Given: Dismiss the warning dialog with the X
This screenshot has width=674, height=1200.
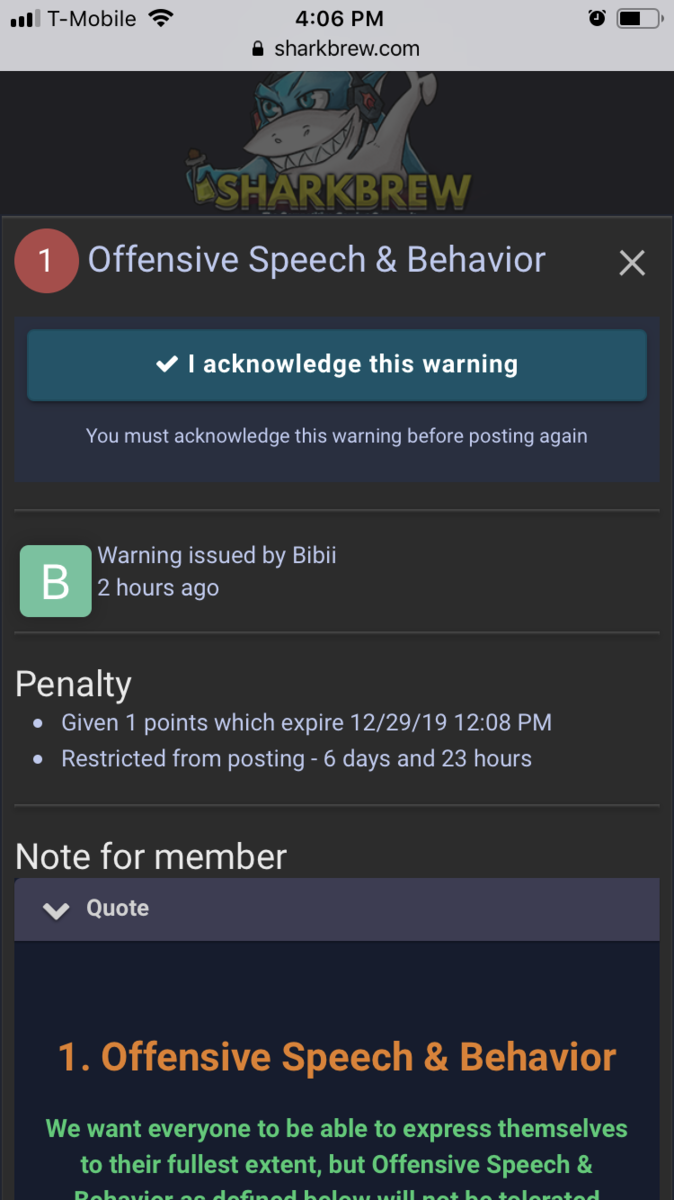Looking at the screenshot, I should [632, 262].
